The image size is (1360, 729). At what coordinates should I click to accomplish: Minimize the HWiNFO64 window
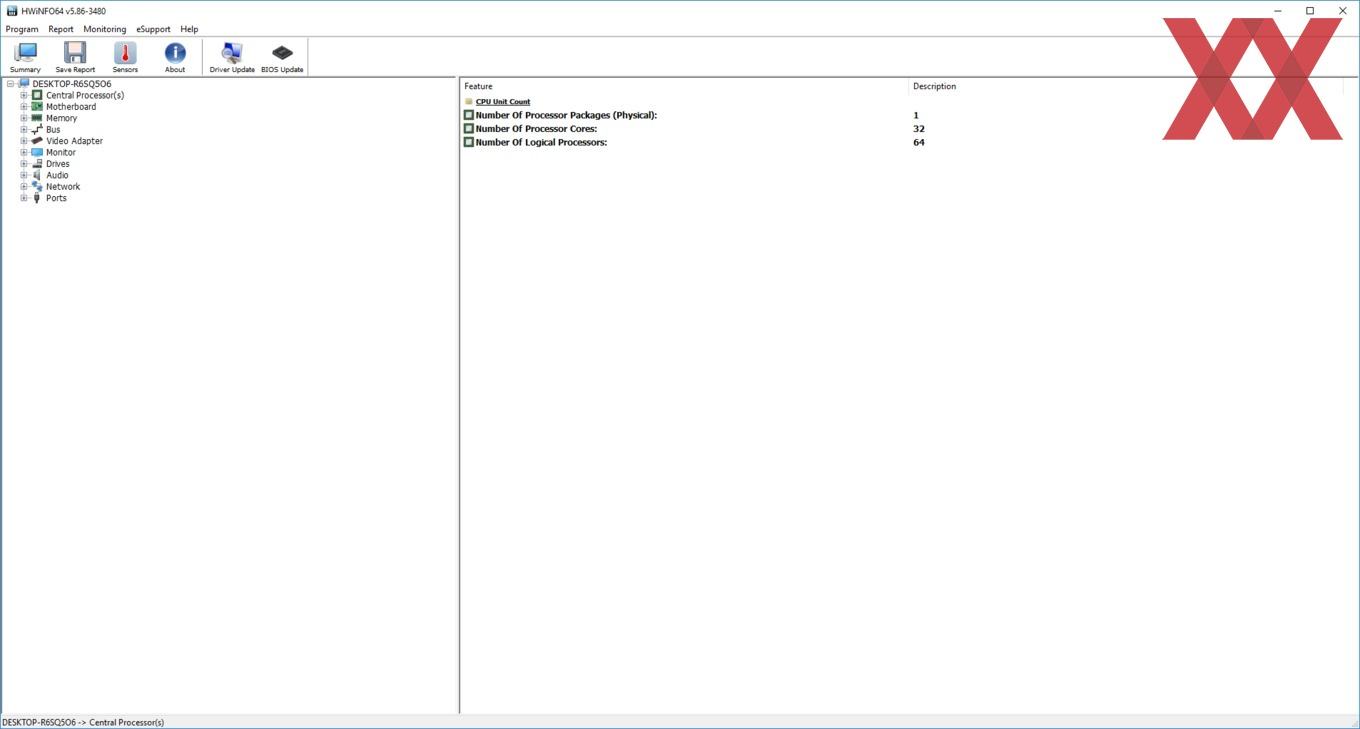click(1278, 11)
